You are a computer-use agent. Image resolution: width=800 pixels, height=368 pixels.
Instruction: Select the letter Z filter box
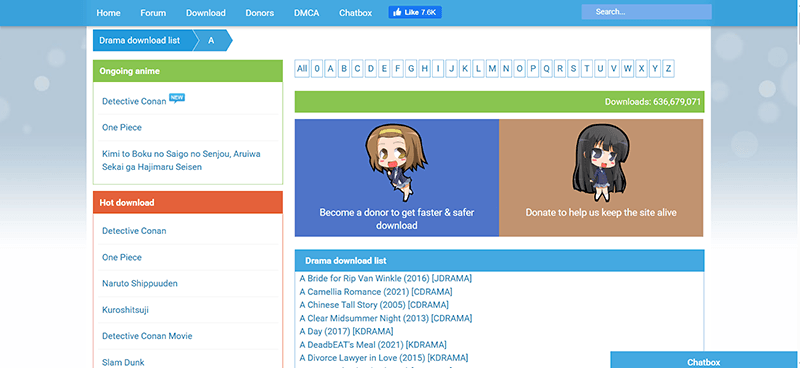pyautogui.click(x=668, y=68)
